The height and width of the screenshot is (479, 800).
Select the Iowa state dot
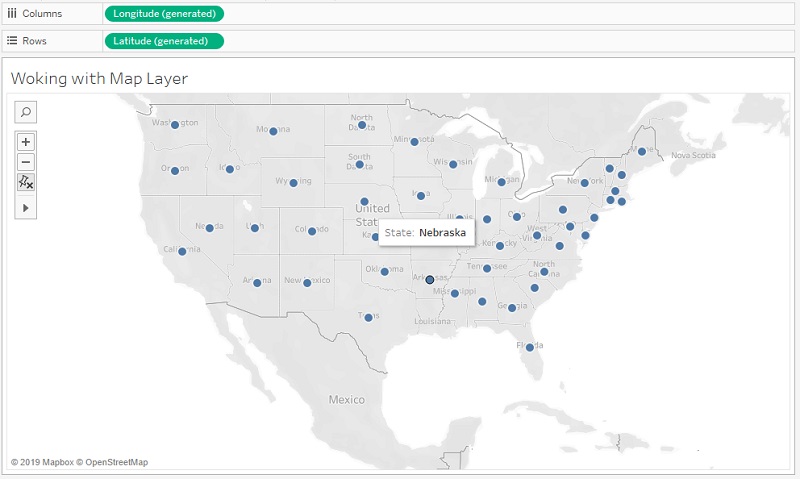tap(421, 196)
